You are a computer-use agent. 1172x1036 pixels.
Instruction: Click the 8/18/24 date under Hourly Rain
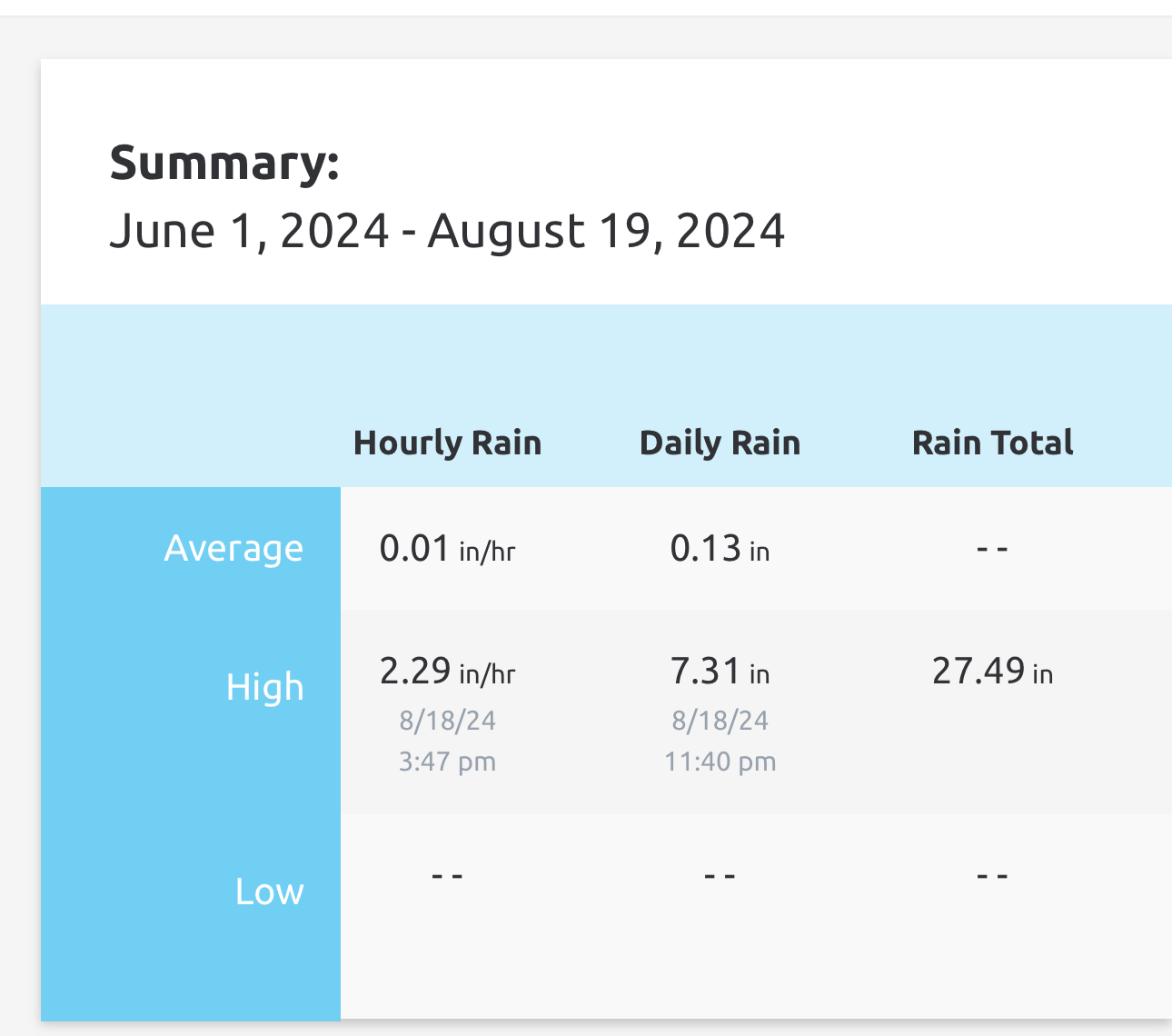(447, 721)
